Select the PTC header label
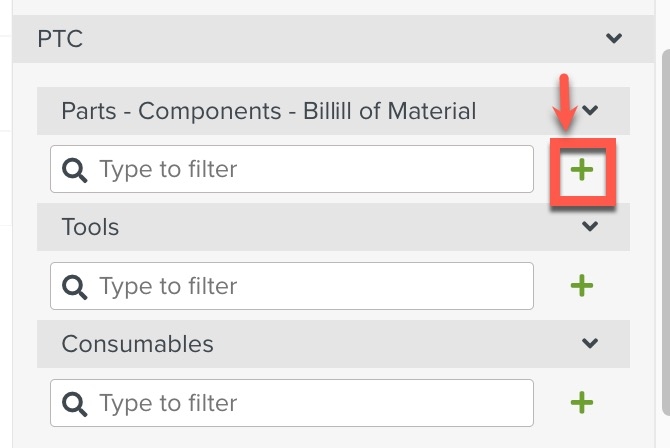 [x=60, y=39]
